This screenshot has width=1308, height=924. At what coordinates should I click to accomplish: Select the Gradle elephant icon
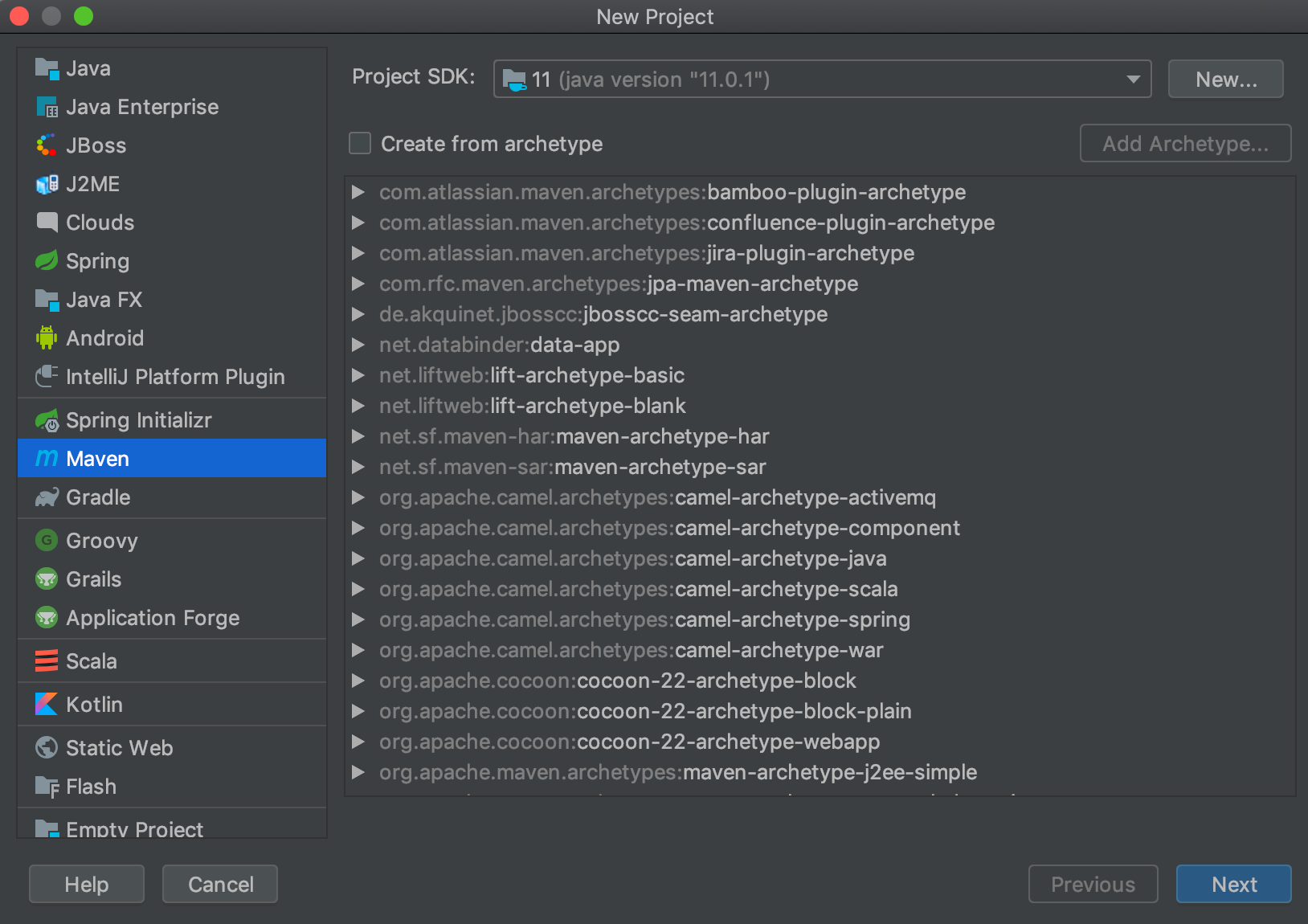tap(47, 497)
